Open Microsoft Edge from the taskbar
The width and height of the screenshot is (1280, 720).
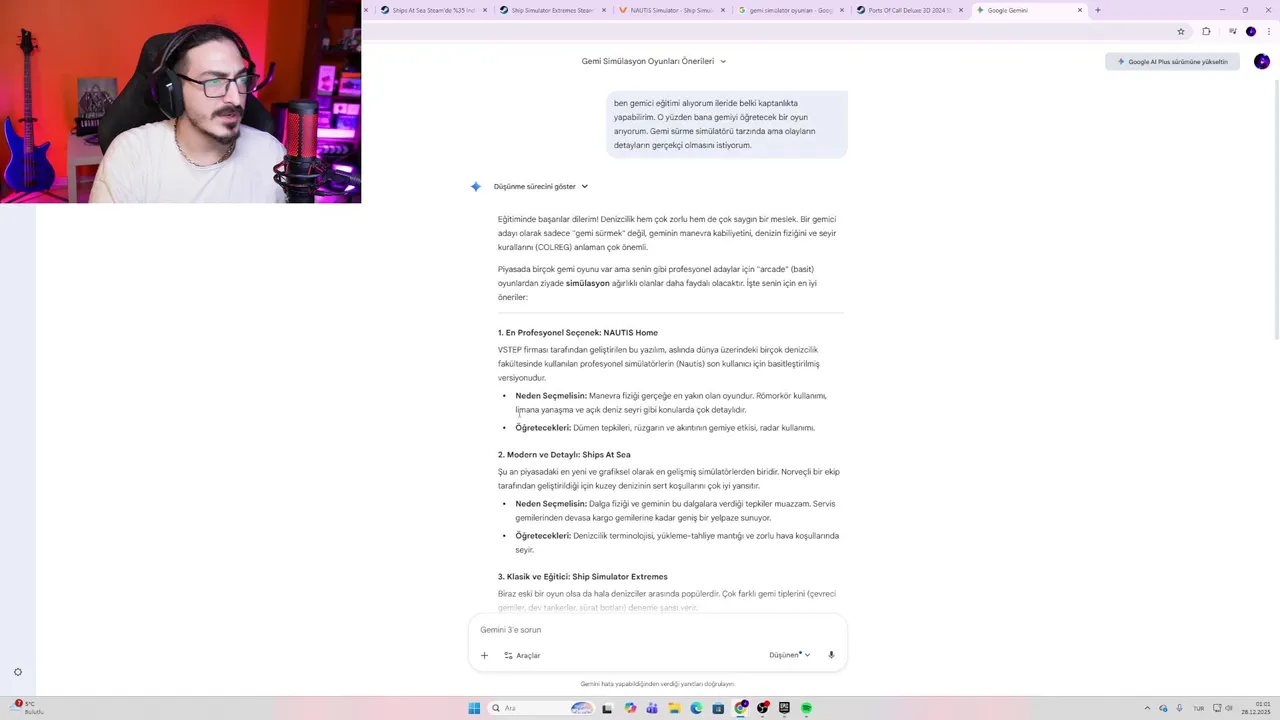coord(696,708)
